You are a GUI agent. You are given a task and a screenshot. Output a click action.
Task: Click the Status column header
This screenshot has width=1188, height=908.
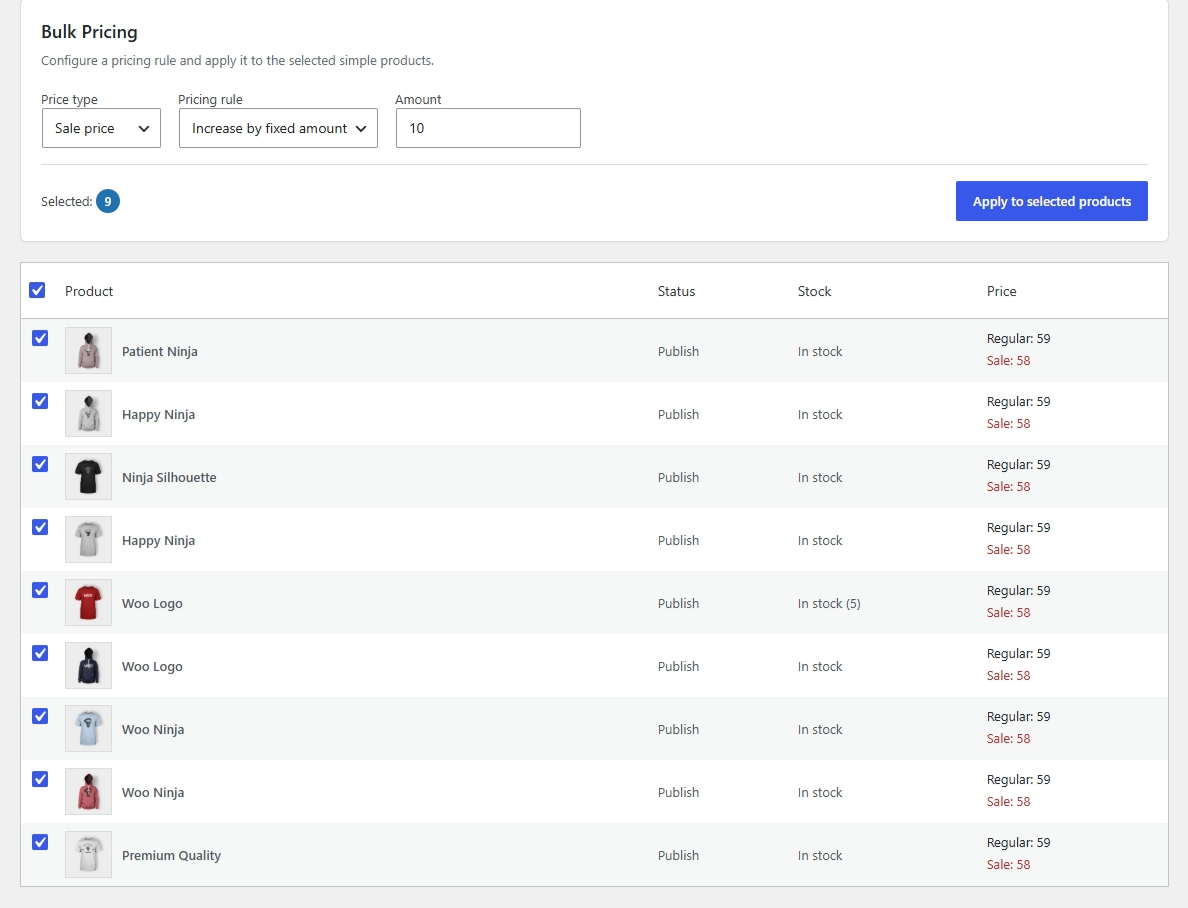676,291
